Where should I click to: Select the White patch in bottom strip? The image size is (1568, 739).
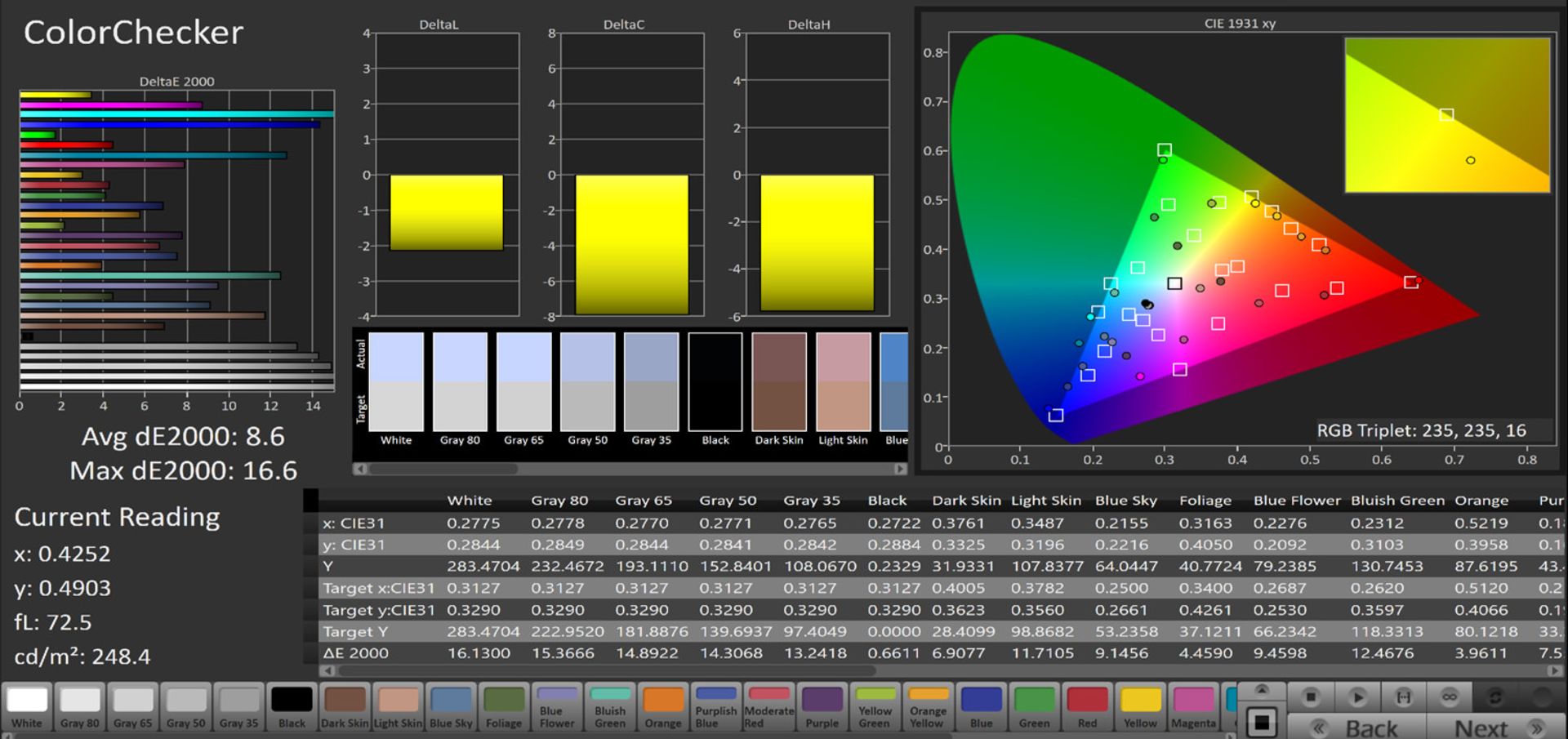(27, 706)
